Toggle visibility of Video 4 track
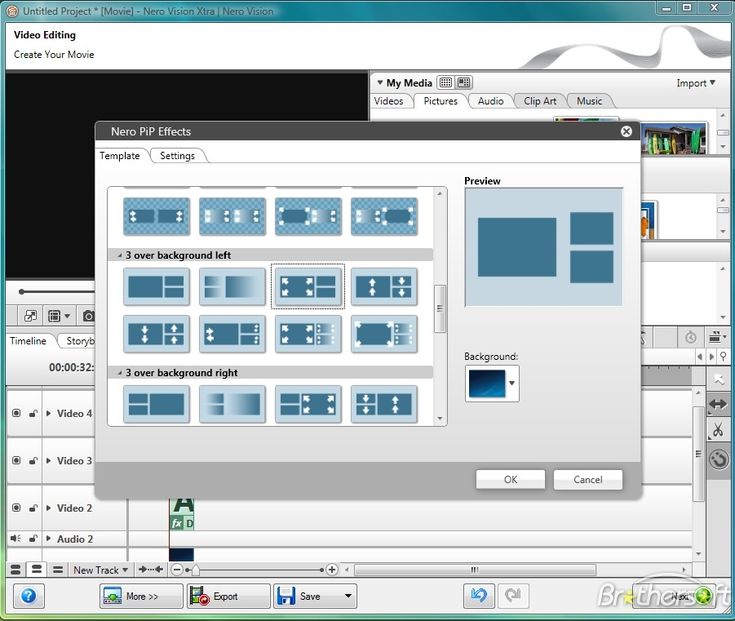 tap(16, 413)
